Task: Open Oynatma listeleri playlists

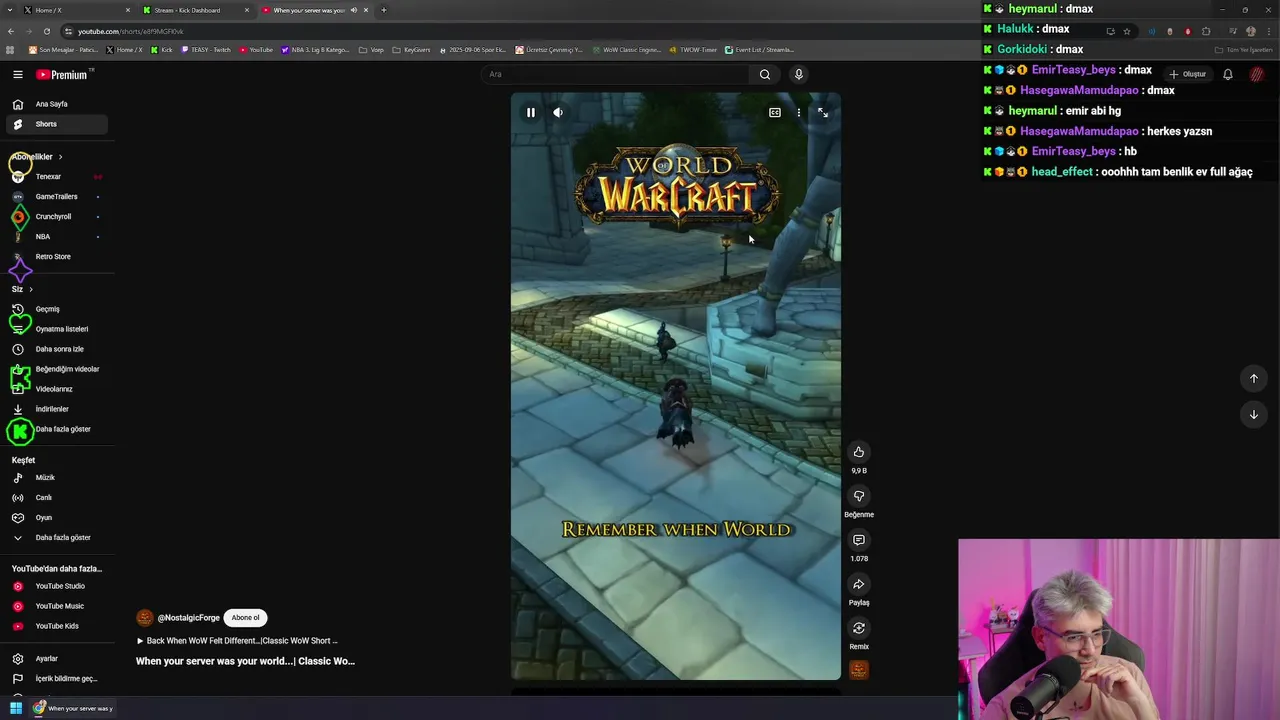Action: coord(57,329)
